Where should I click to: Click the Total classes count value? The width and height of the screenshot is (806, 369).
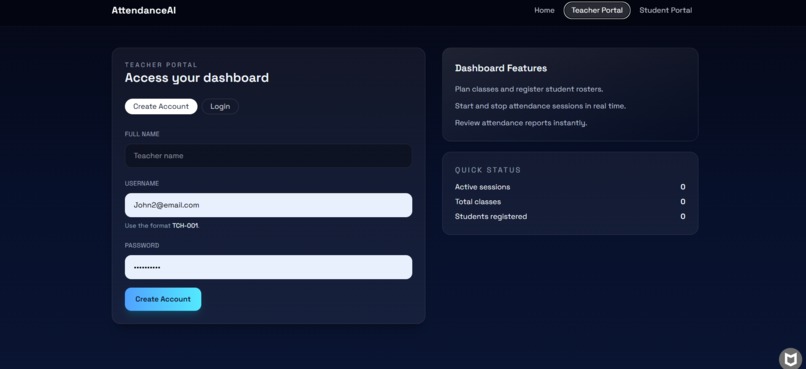683,202
